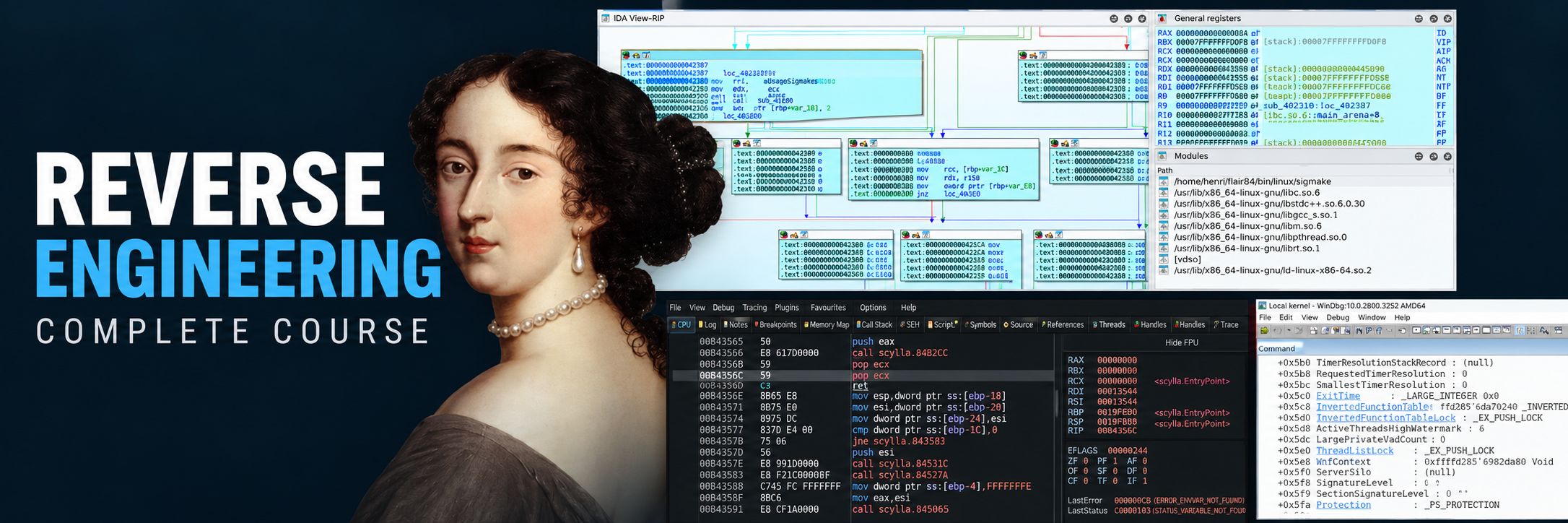Click the sigmake module icon in Modules list
The width and height of the screenshot is (1568, 523).
pos(1163,182)
